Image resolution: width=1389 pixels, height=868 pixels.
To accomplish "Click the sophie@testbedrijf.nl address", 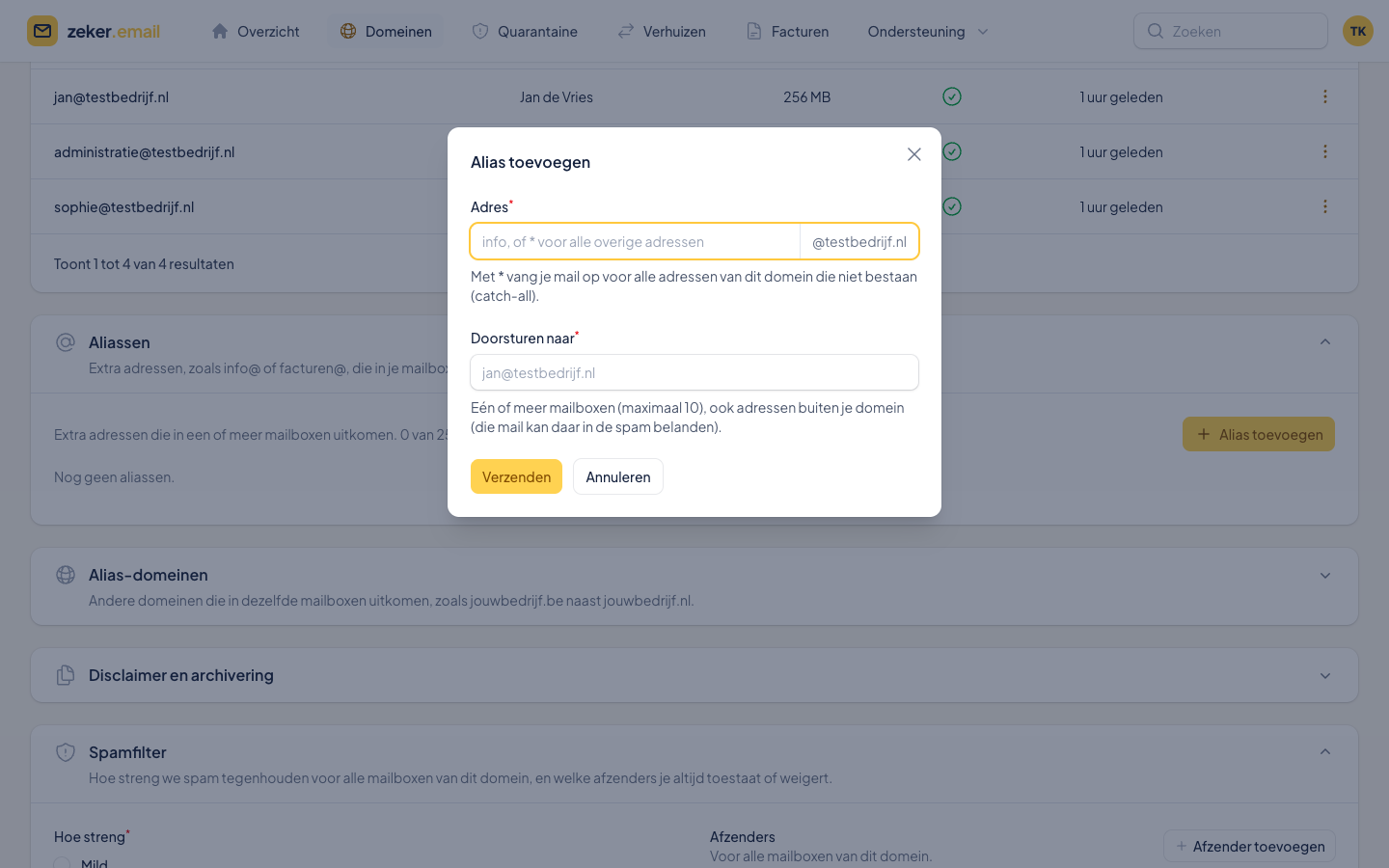I will (x=123, y=206).
